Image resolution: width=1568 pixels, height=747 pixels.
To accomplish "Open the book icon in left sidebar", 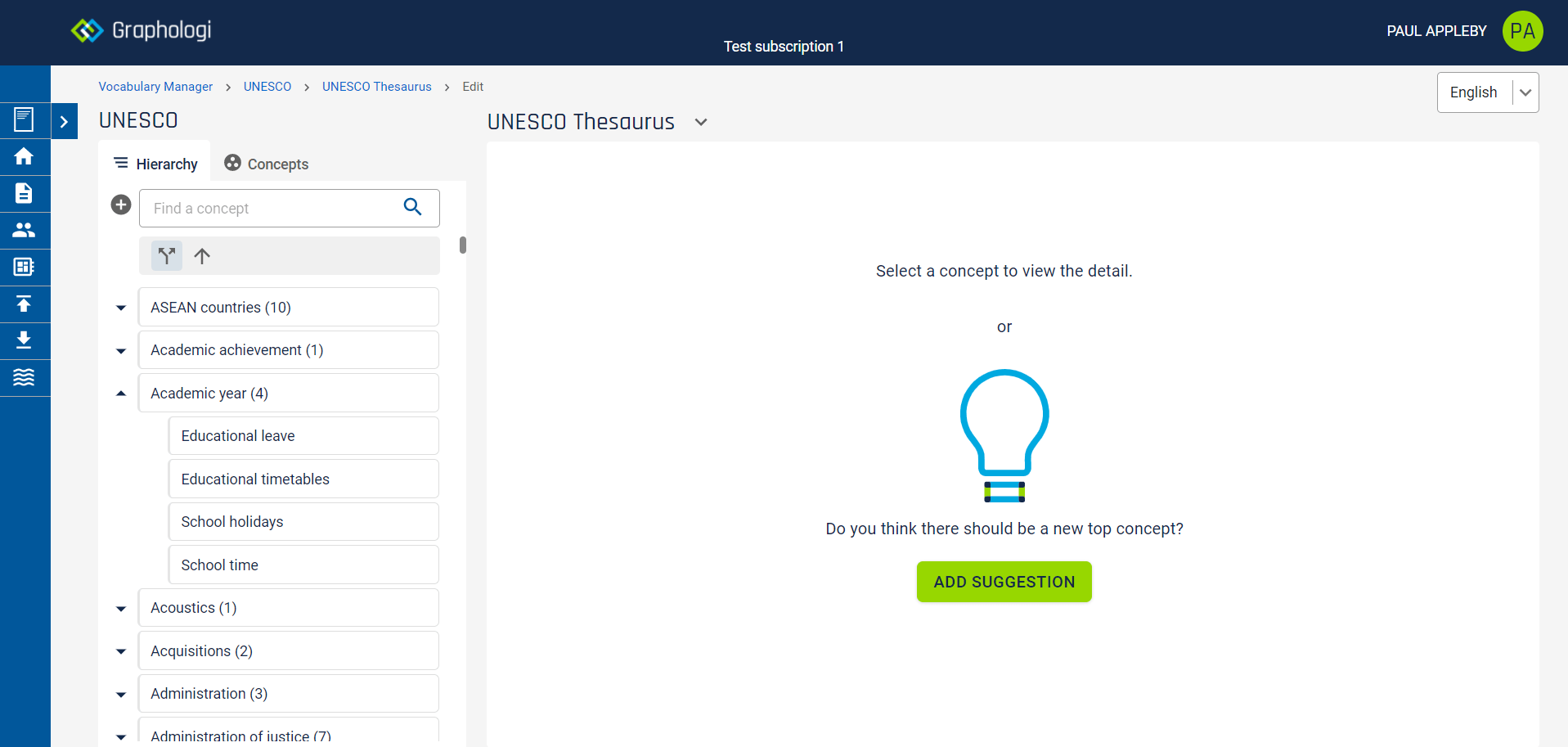I will (24, 120).
